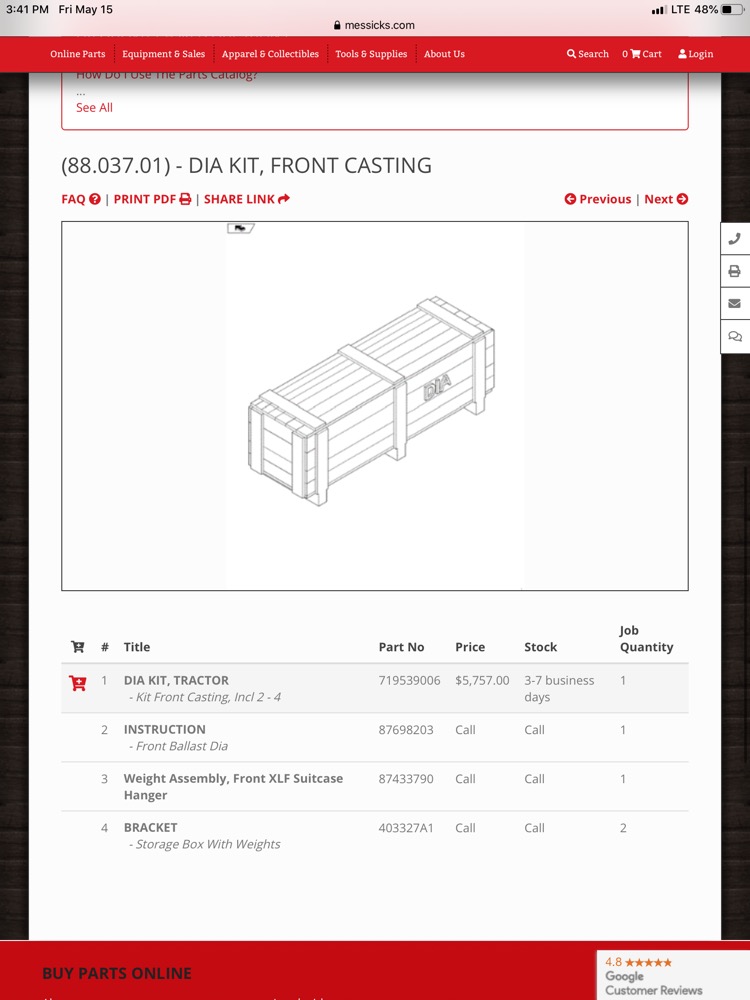The height and width of the screenshot is (1000, 750).
Task: Click PRINT PDF link
Action: [152, 199]
